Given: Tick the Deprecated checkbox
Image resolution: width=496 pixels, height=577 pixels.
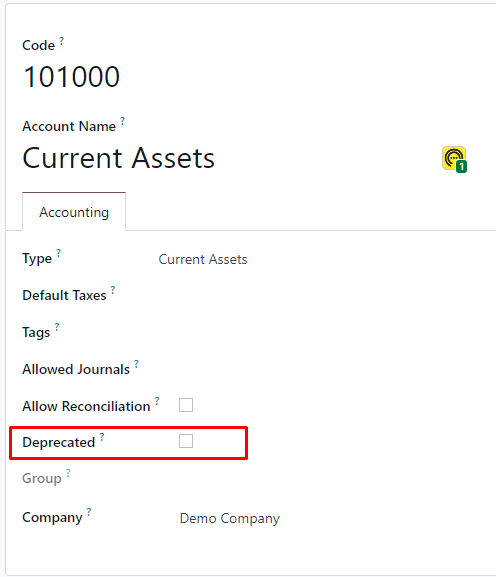Looking at the screenshot, I should click(x=186, y=441).
